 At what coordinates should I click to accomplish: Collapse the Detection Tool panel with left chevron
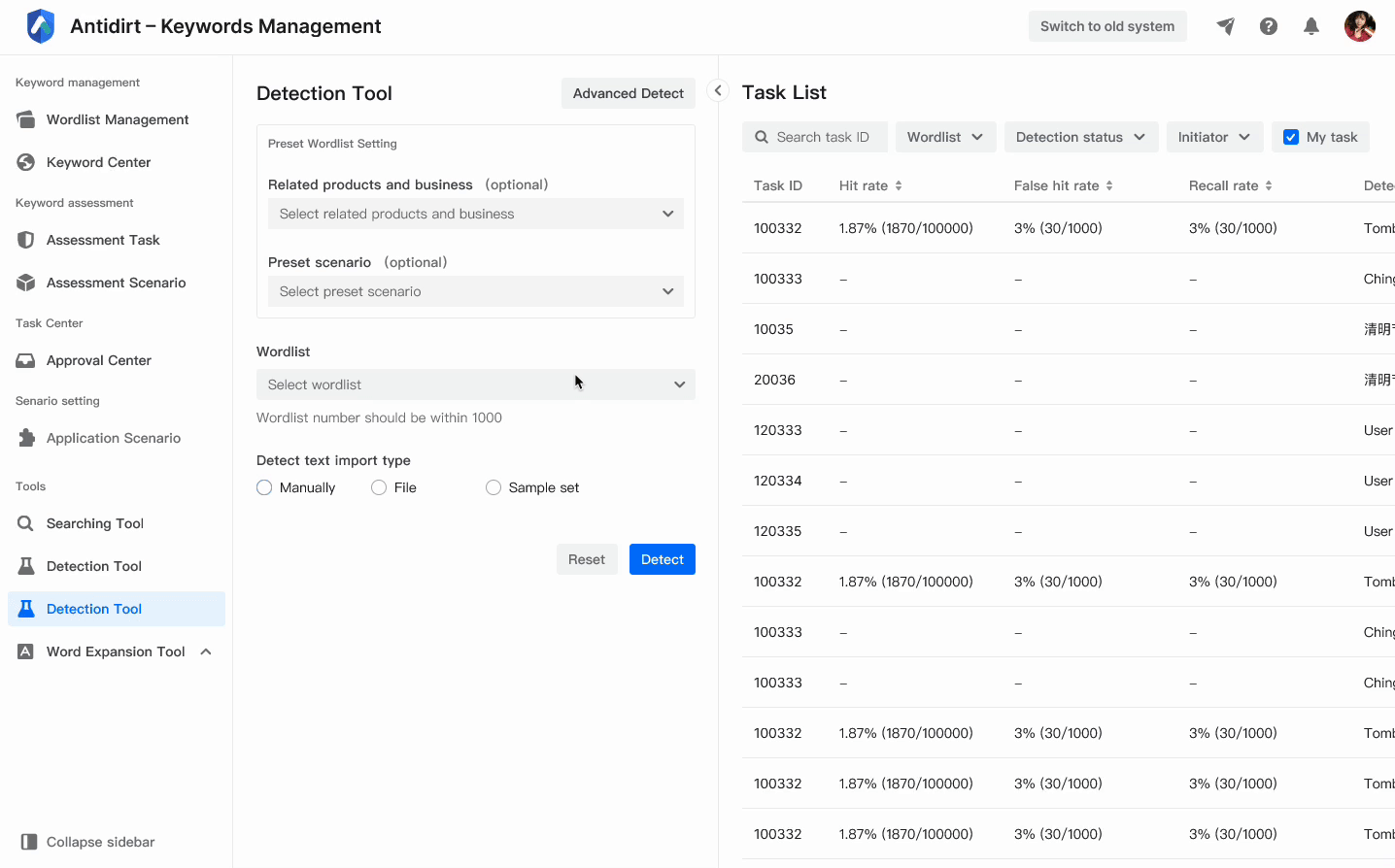pos(718,90)
